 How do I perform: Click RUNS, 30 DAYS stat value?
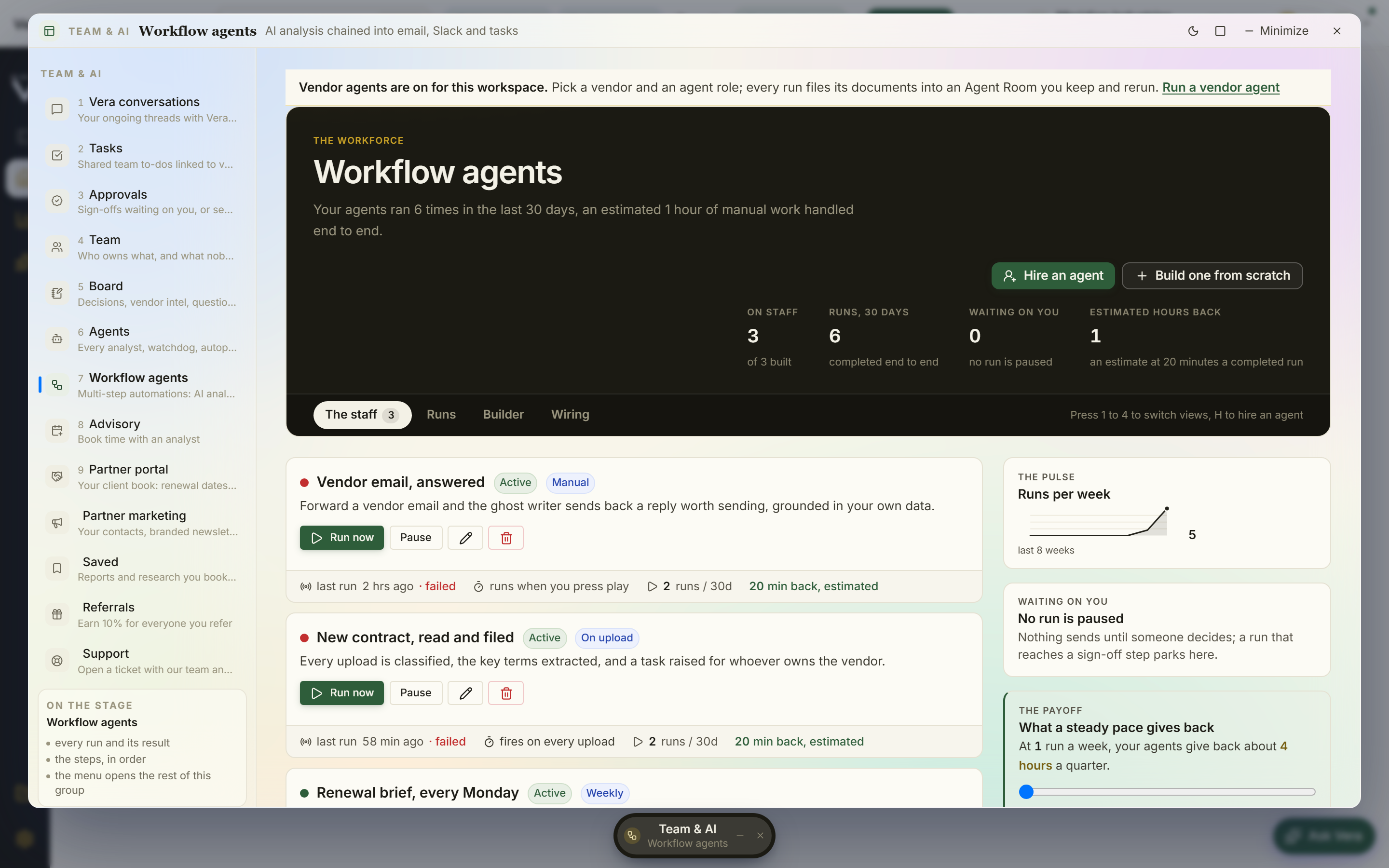pos(834,336)
